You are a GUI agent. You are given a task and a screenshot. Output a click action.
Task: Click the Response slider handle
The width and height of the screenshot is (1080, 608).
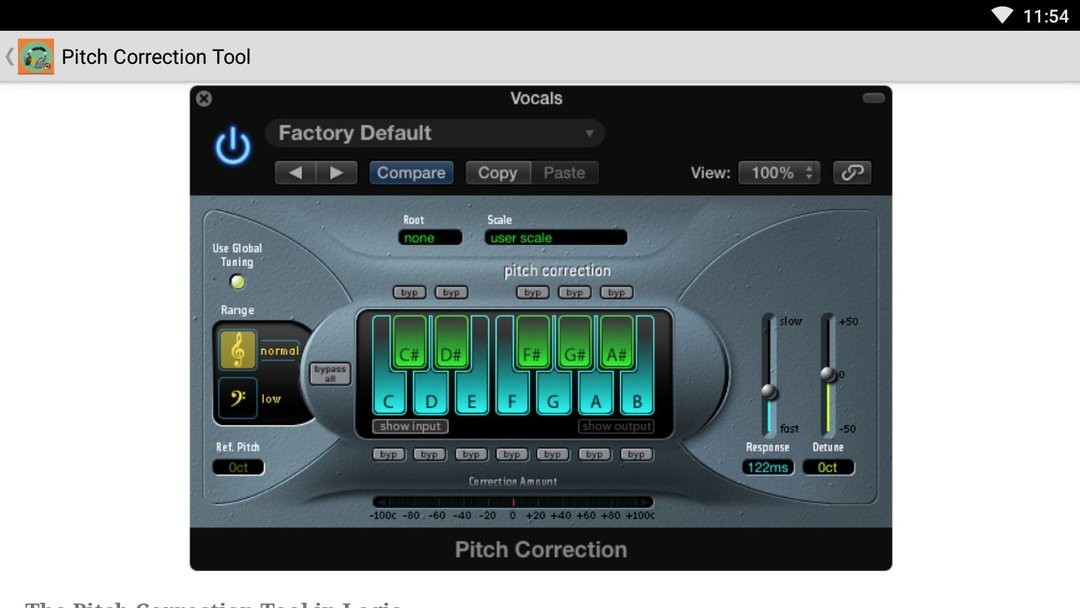coord(769,392)
